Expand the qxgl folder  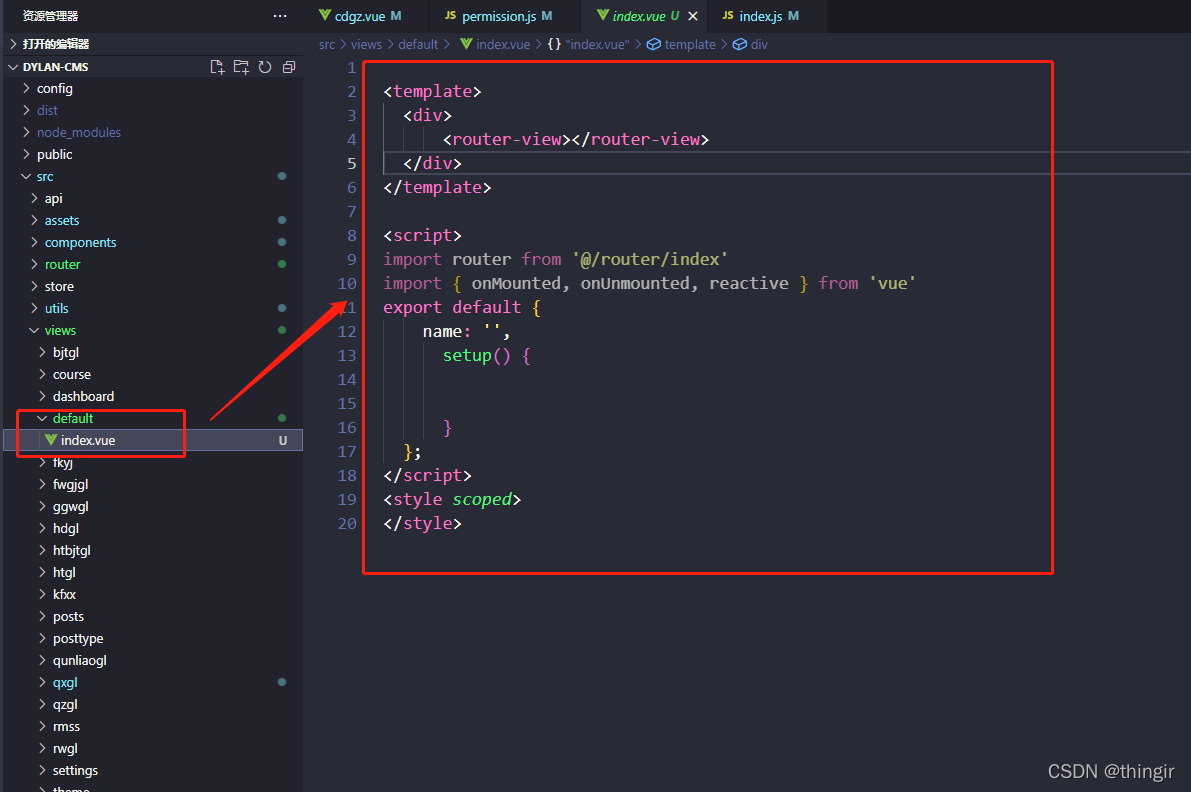click(x=153, y=683)
